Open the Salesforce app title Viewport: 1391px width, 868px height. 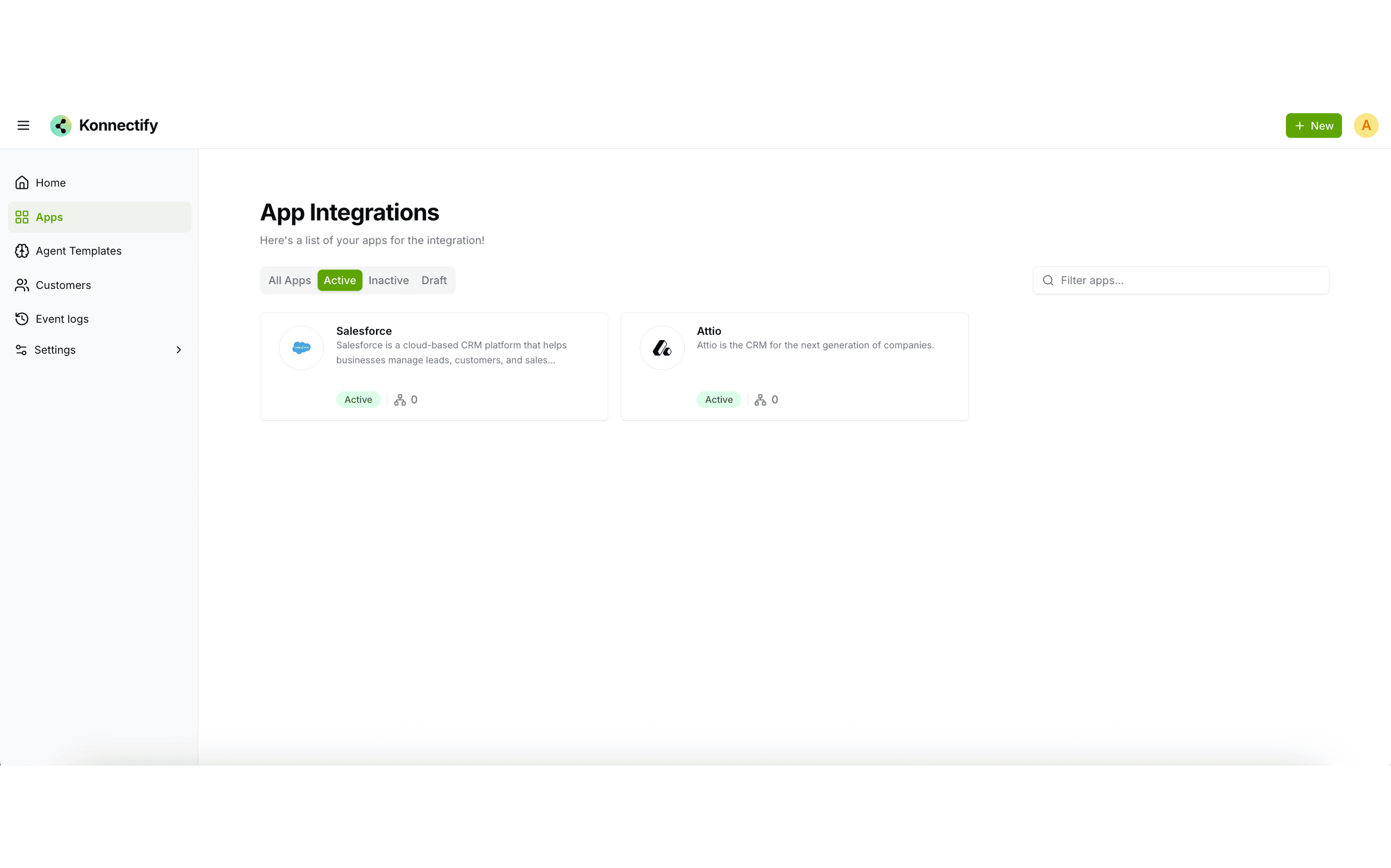(x=364, y=331)
